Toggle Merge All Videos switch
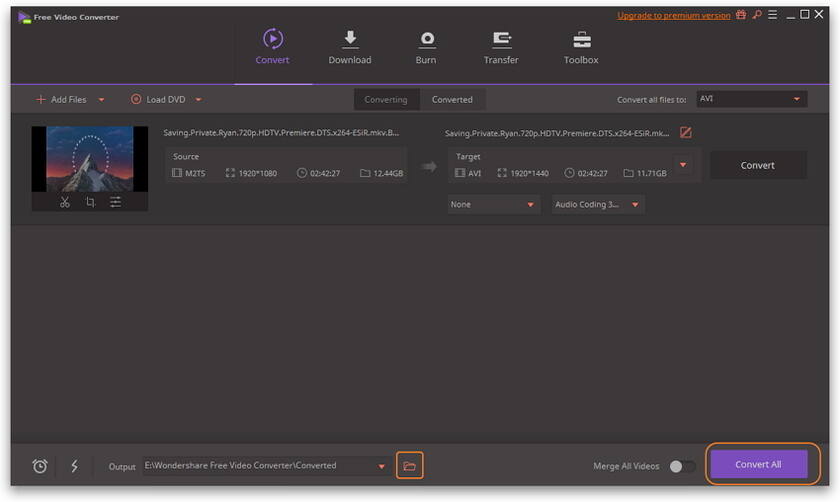This screenshot has height=502, width=840. (x=682, y=466)
